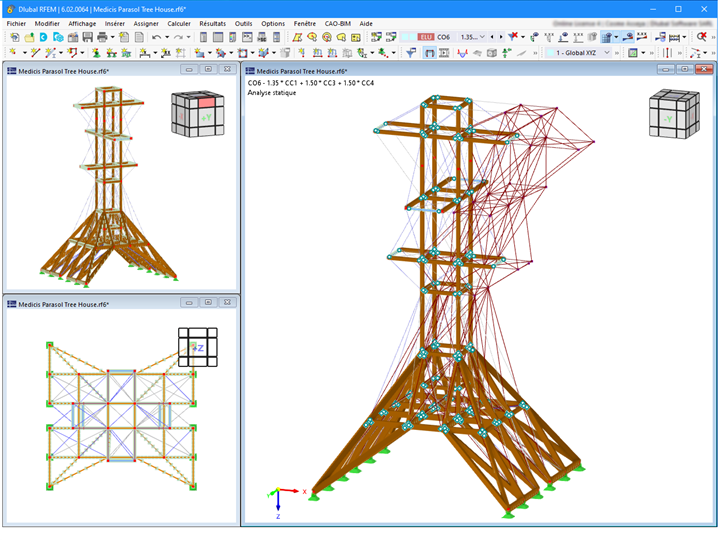Image resolution: width=720 pixels, height=540 pixels.
Task: Click the Z view cube in plan window
Action: click(198, 348)
